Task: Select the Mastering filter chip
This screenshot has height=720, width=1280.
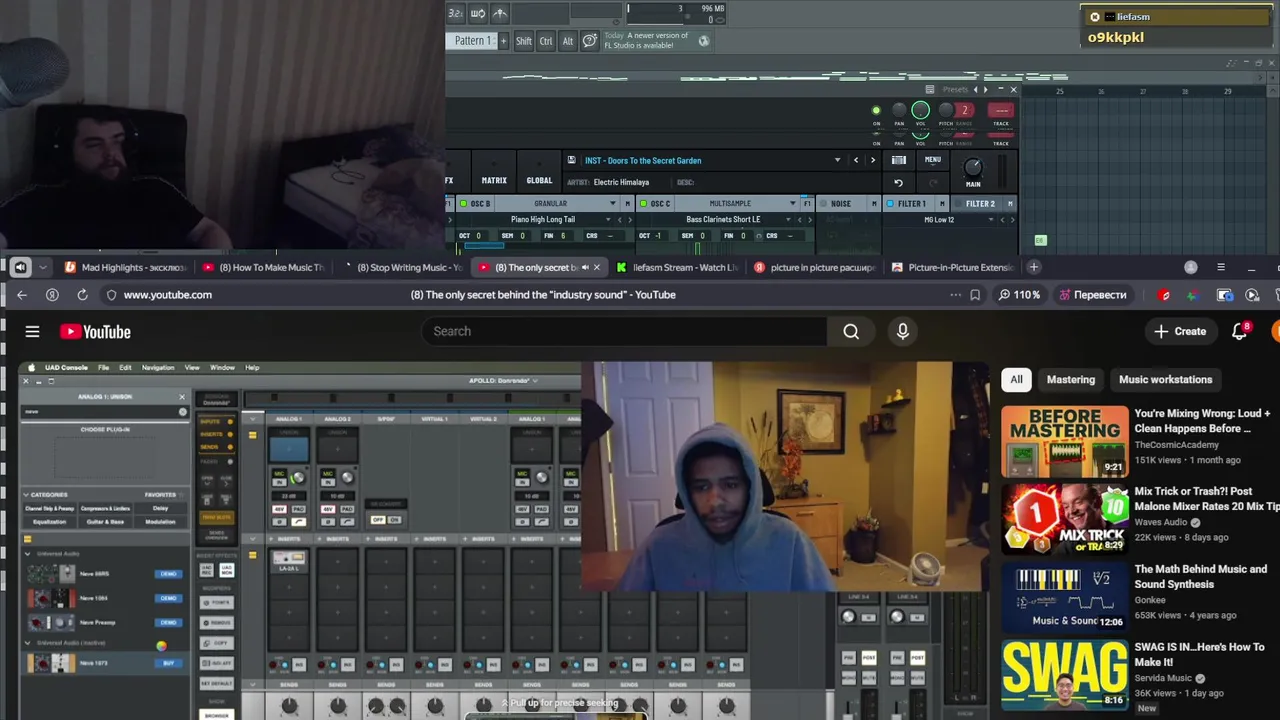Action: coord(1070,379)
